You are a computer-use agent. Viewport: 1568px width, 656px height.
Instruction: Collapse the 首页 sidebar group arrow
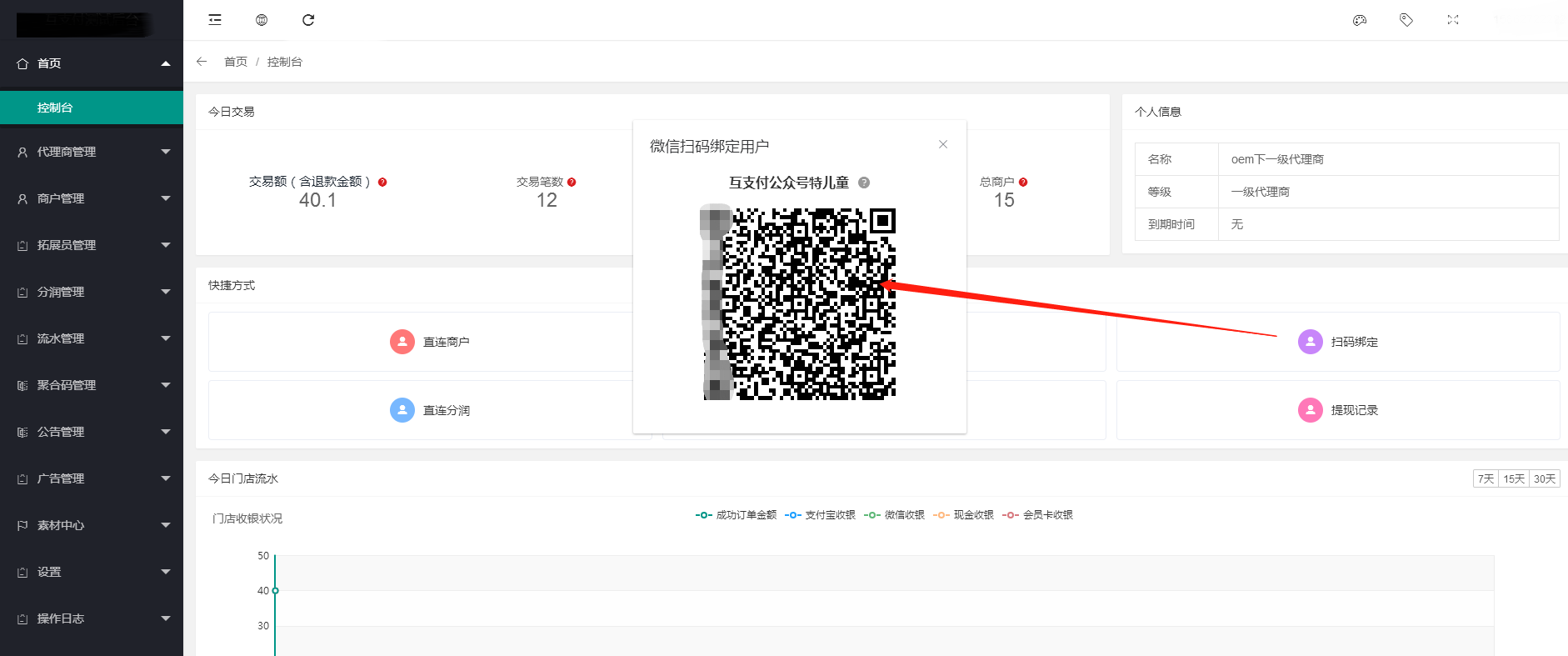166,63
